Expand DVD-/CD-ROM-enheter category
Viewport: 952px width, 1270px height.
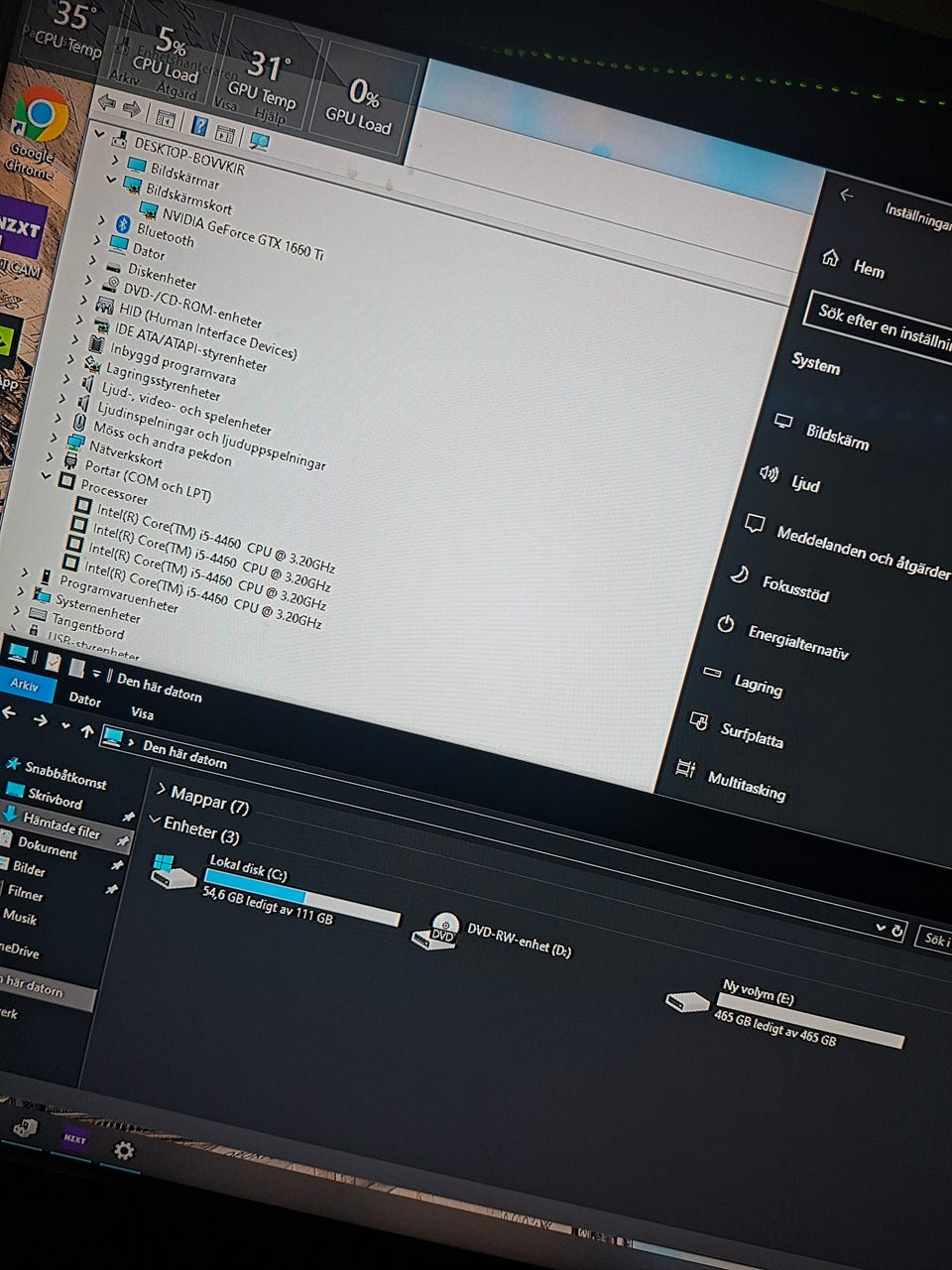88,280
